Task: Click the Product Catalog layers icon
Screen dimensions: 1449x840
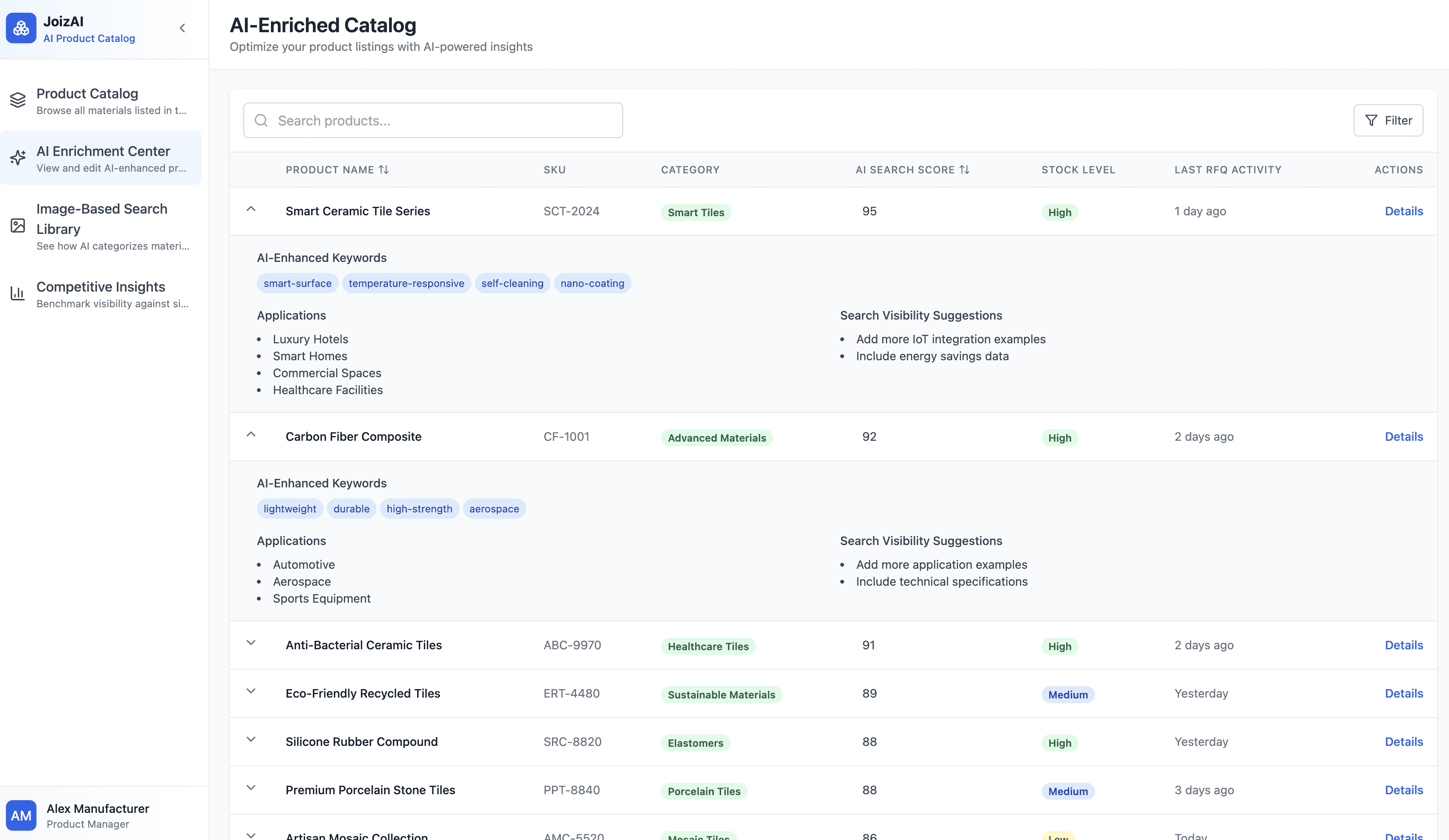Action: click(x=18, y=100)
